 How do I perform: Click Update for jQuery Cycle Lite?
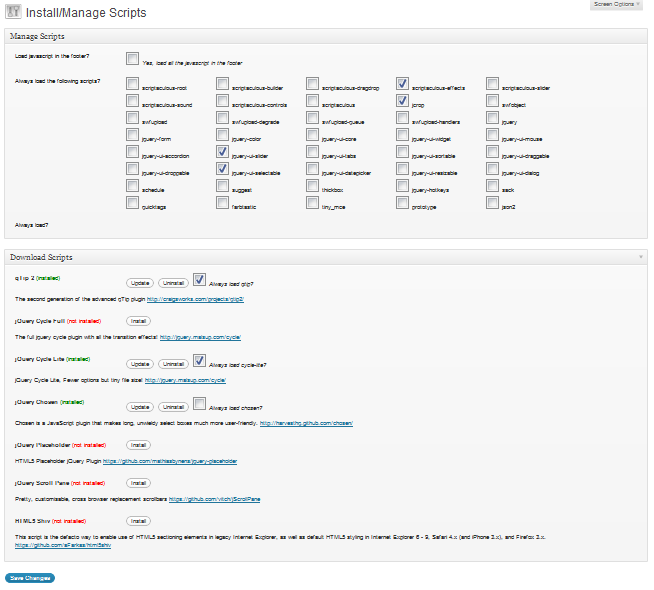coord(140,364)
